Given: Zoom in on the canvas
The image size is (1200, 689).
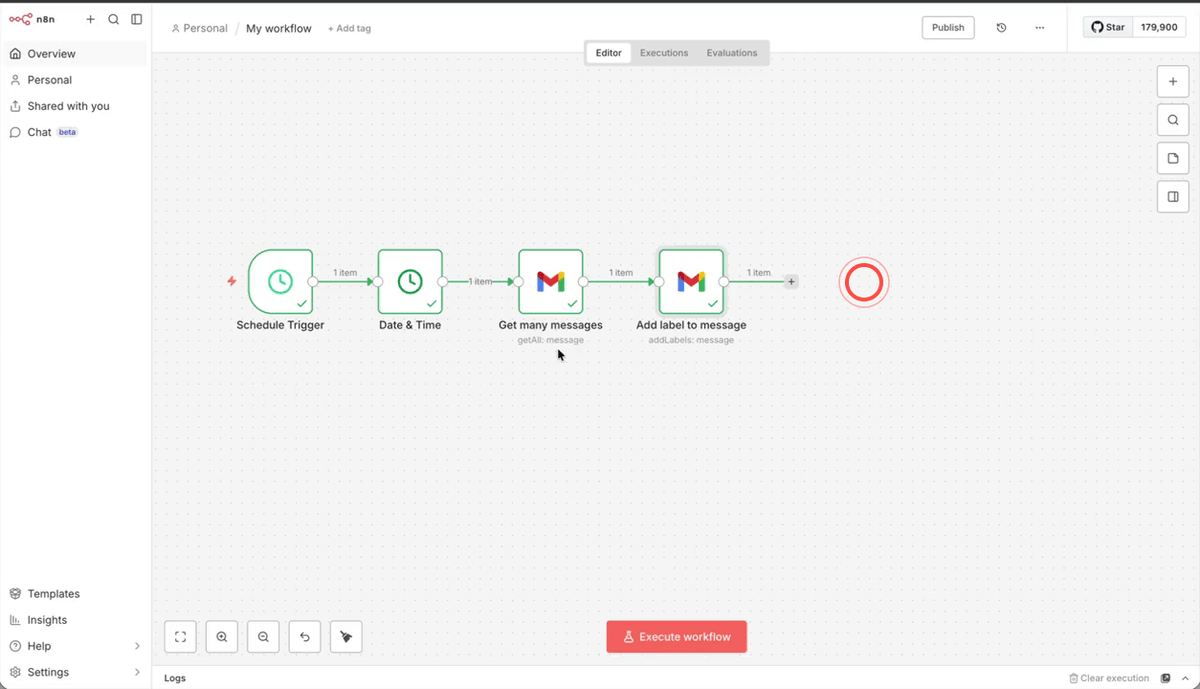Looking at the screenshot, I should point(222,637).
